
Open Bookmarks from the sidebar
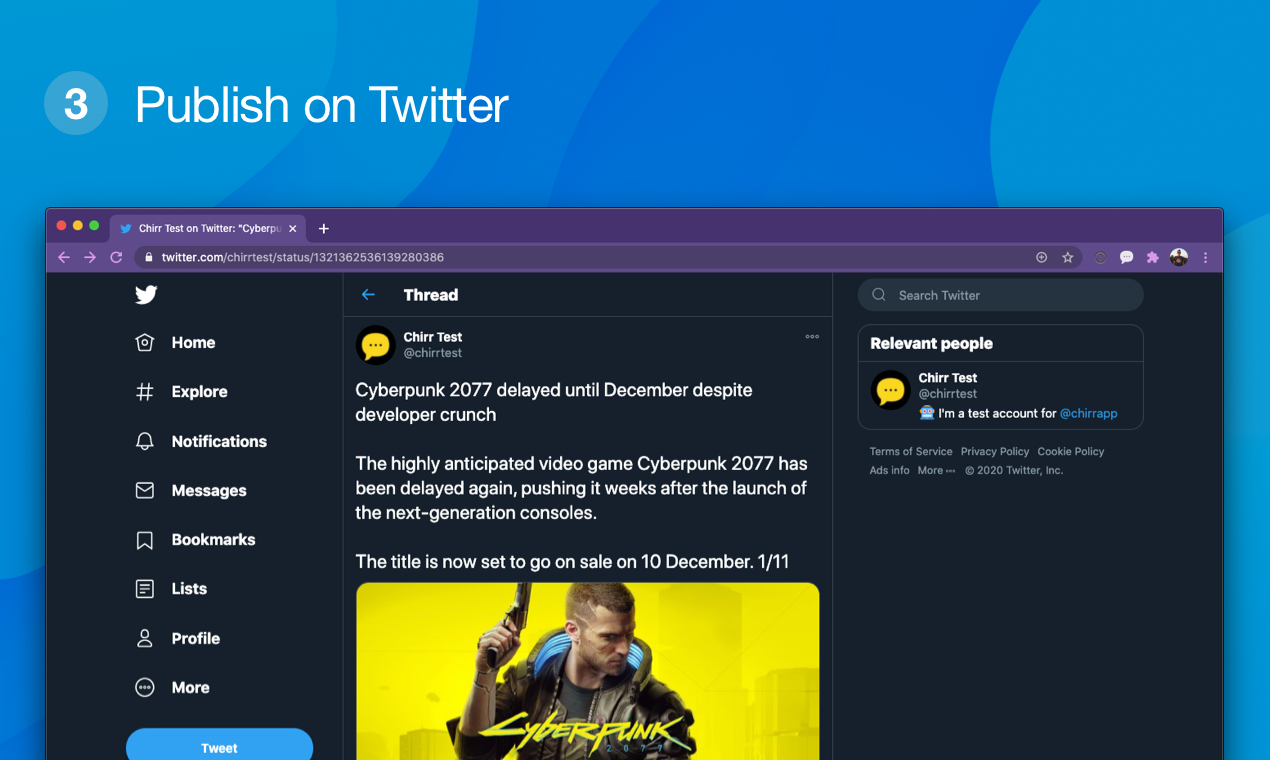coord(195,540)
